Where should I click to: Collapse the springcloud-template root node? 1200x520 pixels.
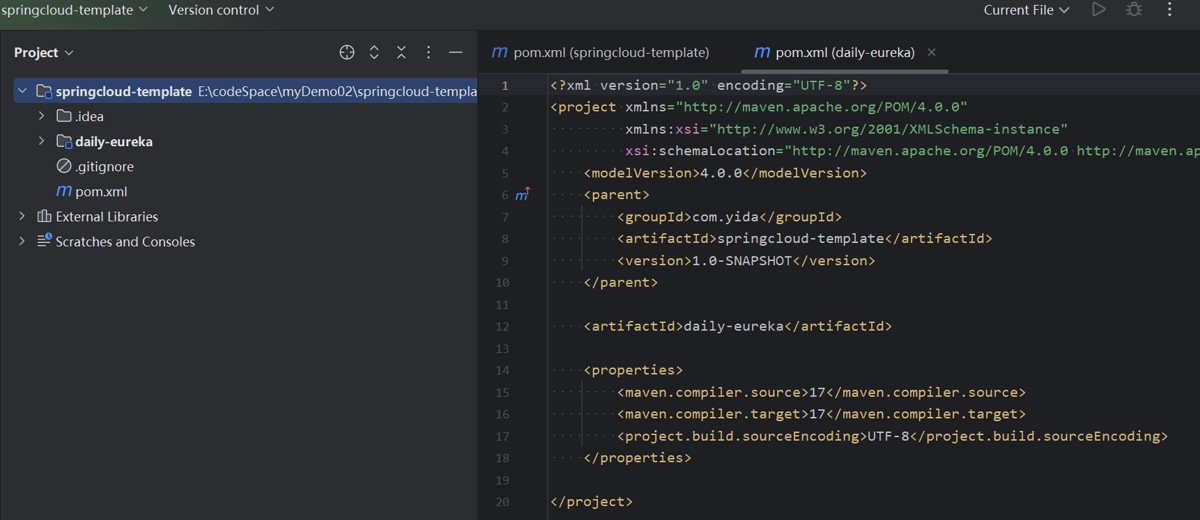coord(22,91)
